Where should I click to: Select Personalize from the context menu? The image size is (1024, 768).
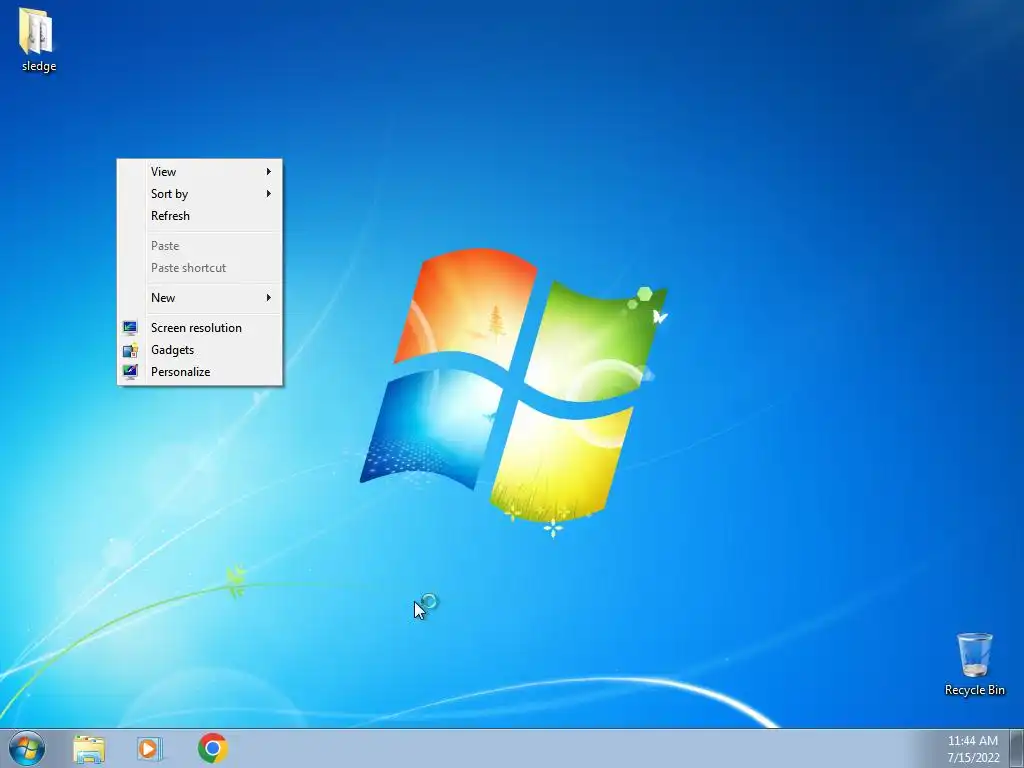click(x=200, y=372)
